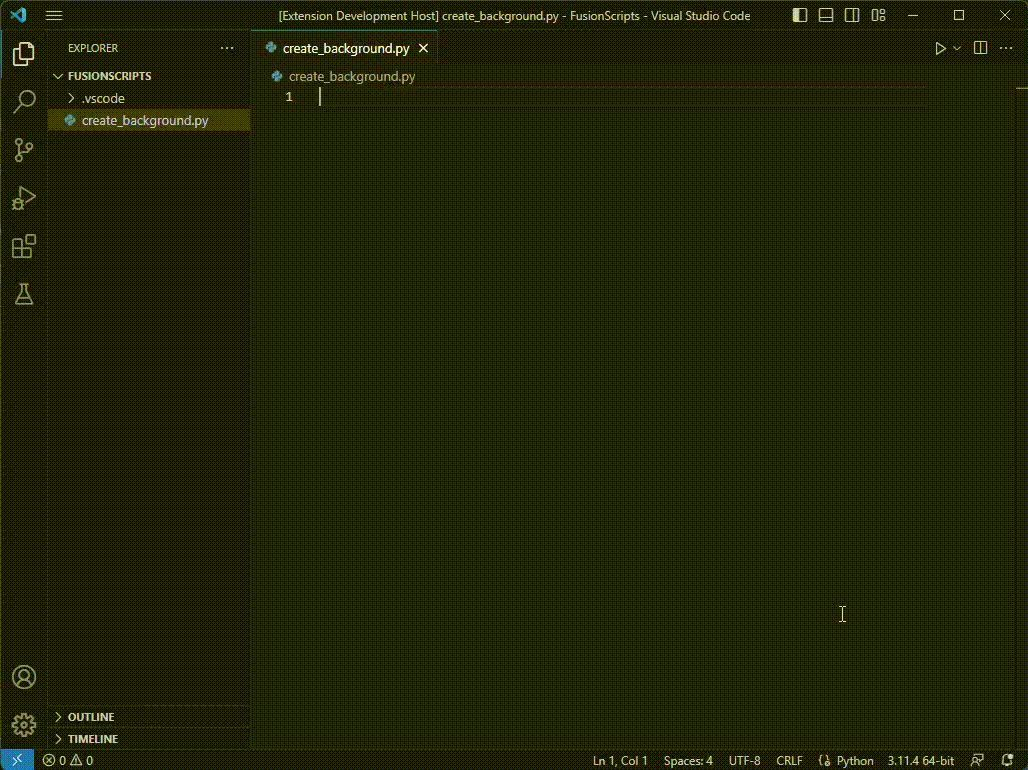The width and height of the screenshot is (1028, 770).
Task: Split the editor to the right
Action: point(980,48)
